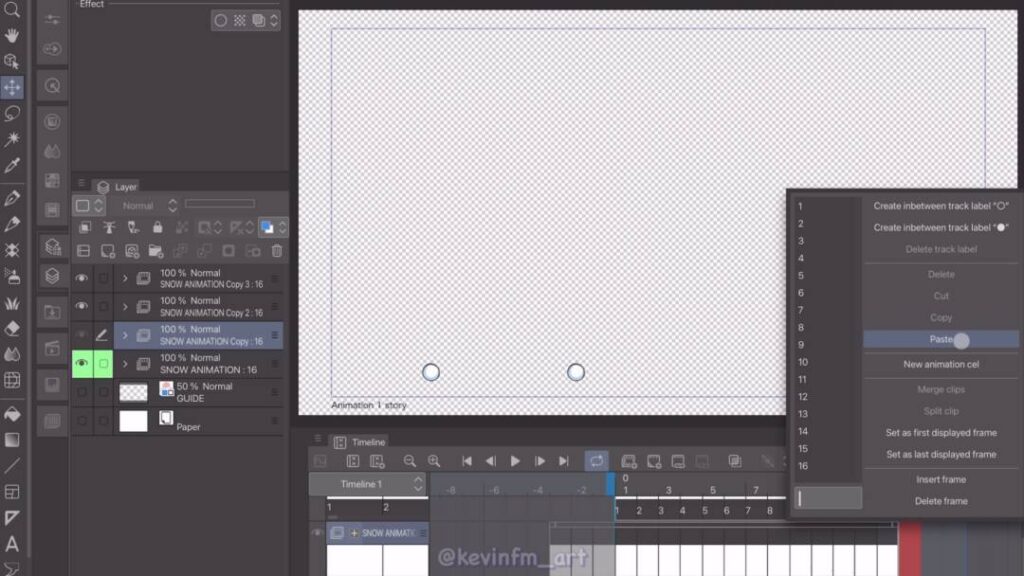
Task: Select the Eyedropper tool
Action: point(12,165)
